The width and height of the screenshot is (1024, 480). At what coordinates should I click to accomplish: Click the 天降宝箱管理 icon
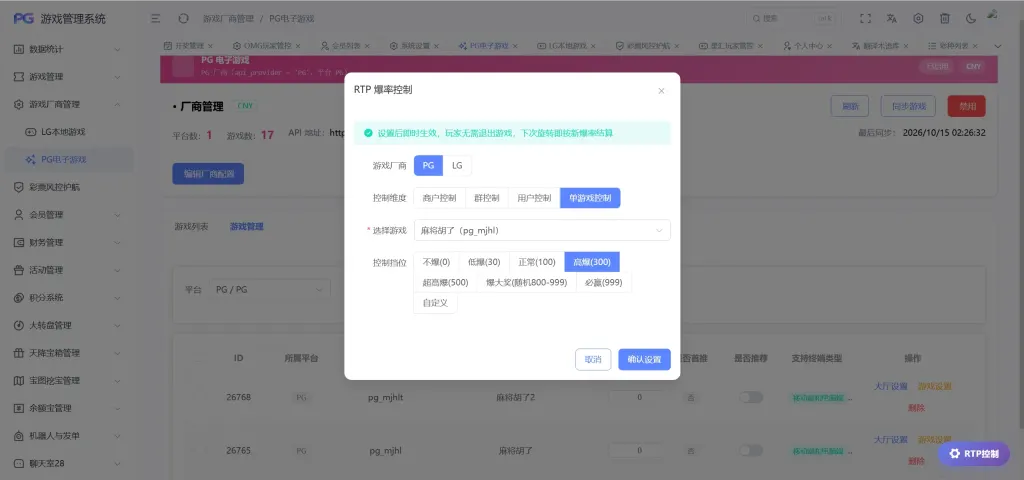tap(19, 353)
